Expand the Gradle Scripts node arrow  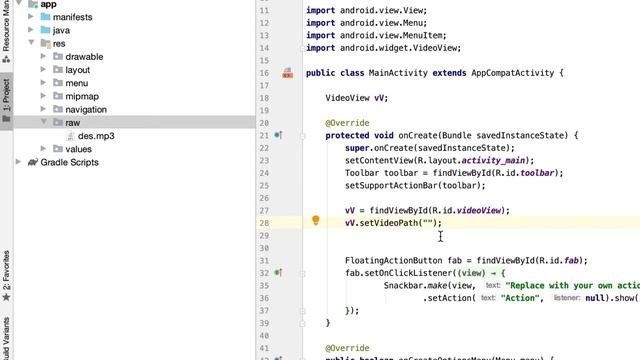(x=19, y=162)
